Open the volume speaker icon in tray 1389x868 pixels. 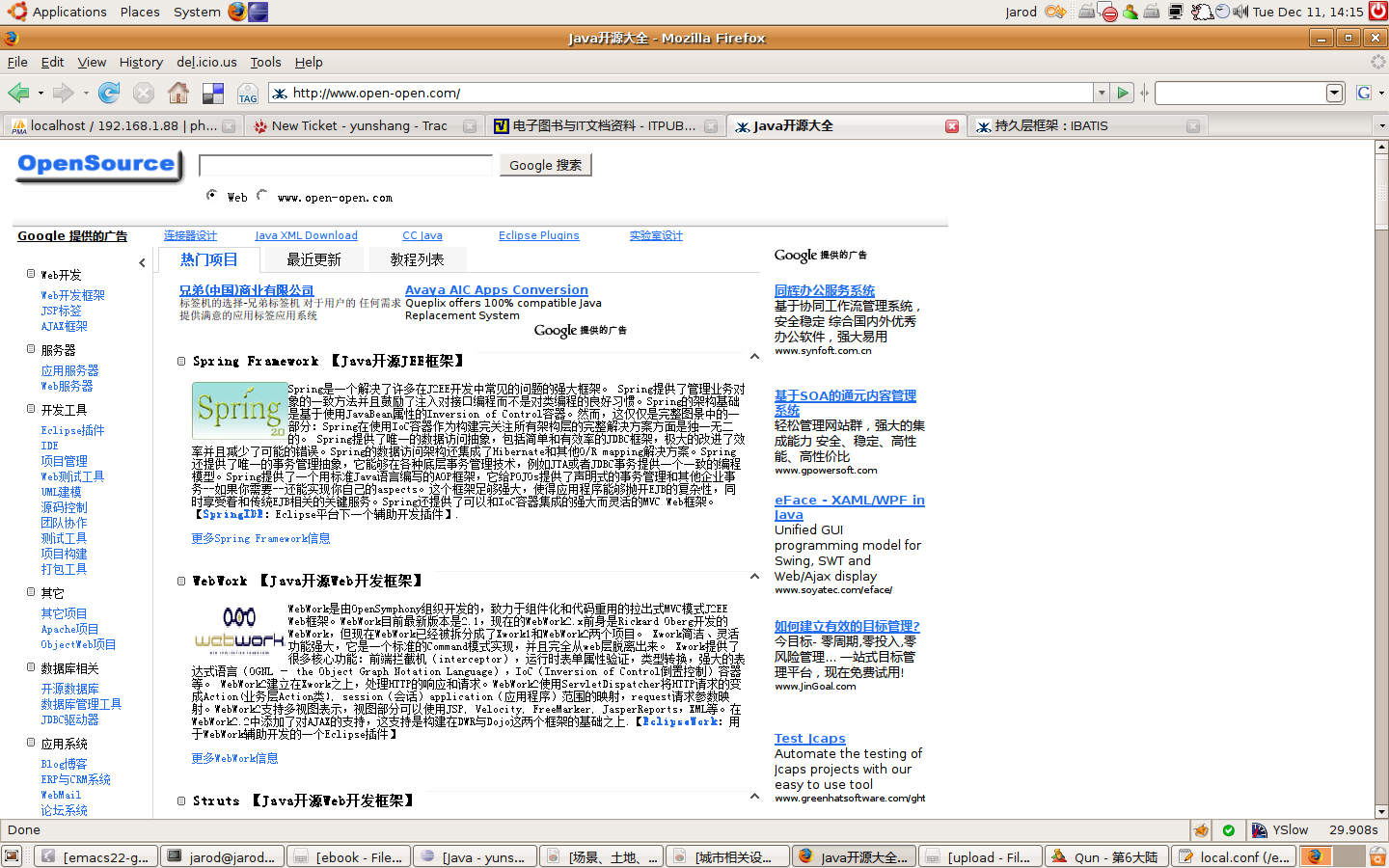1239,12
